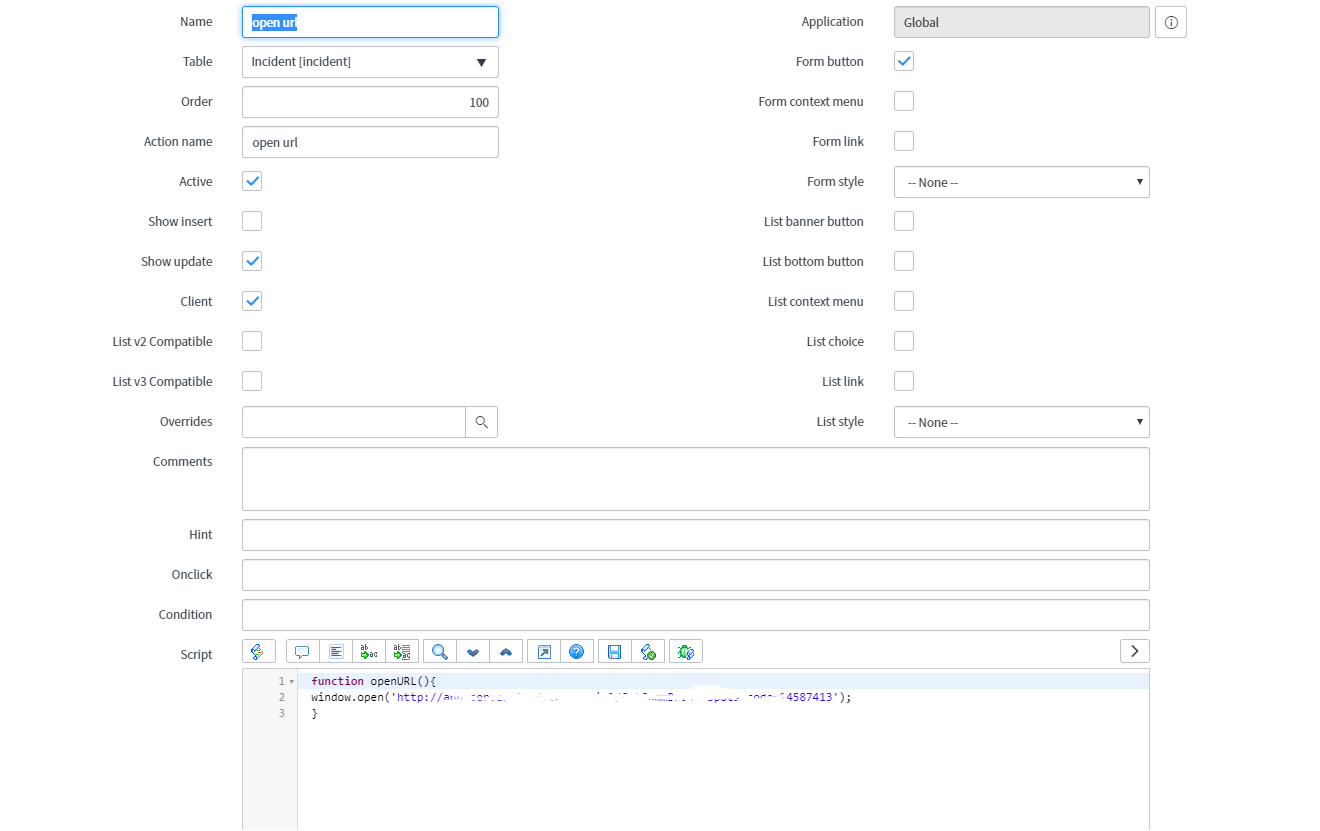Open script editor help question-mark icon
Viewport: 1320px width, 831px height.
577,652
